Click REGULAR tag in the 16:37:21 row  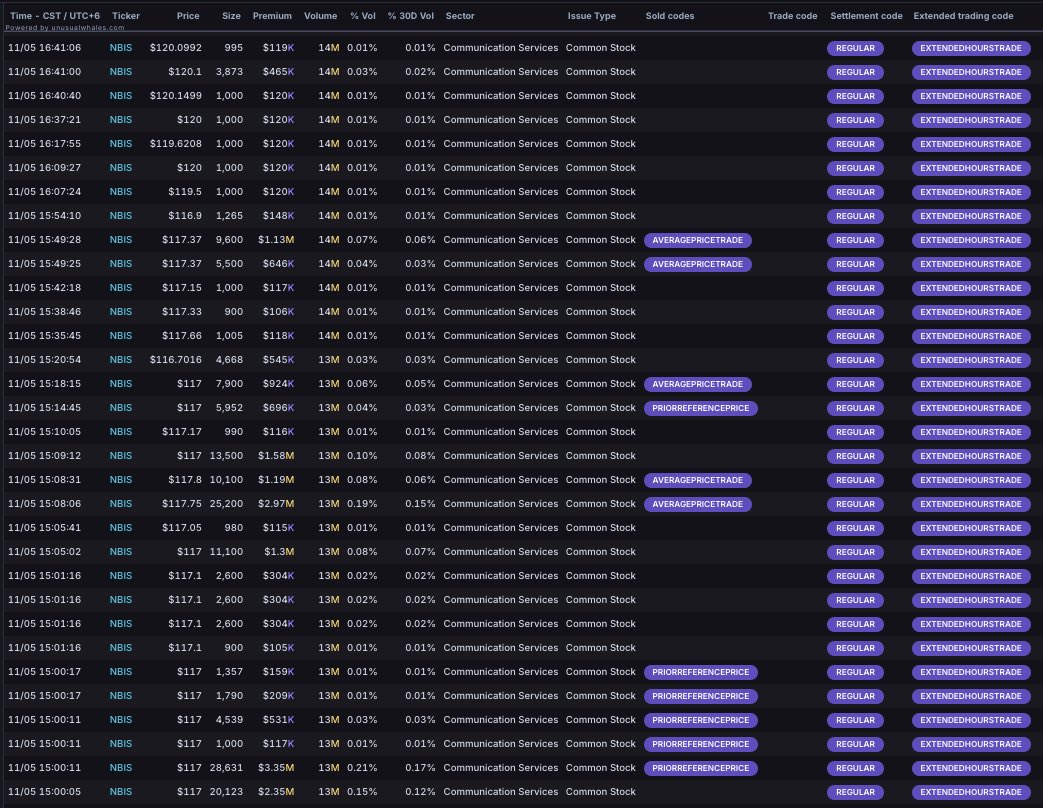click(855, 120)
